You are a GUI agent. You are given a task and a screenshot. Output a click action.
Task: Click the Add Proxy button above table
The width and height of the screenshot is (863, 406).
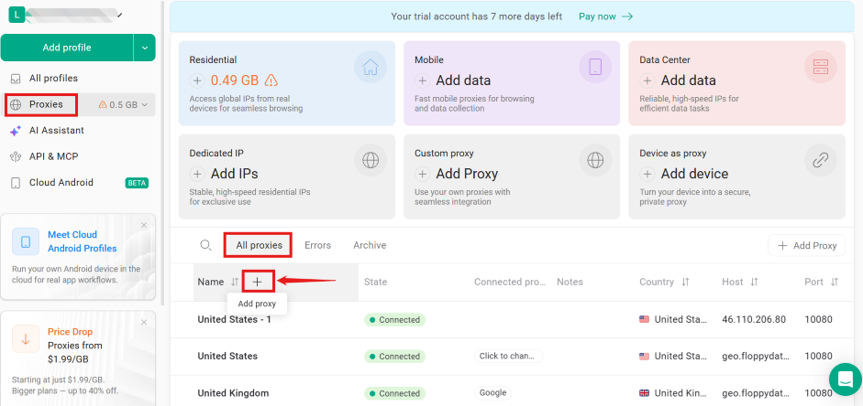806,245
